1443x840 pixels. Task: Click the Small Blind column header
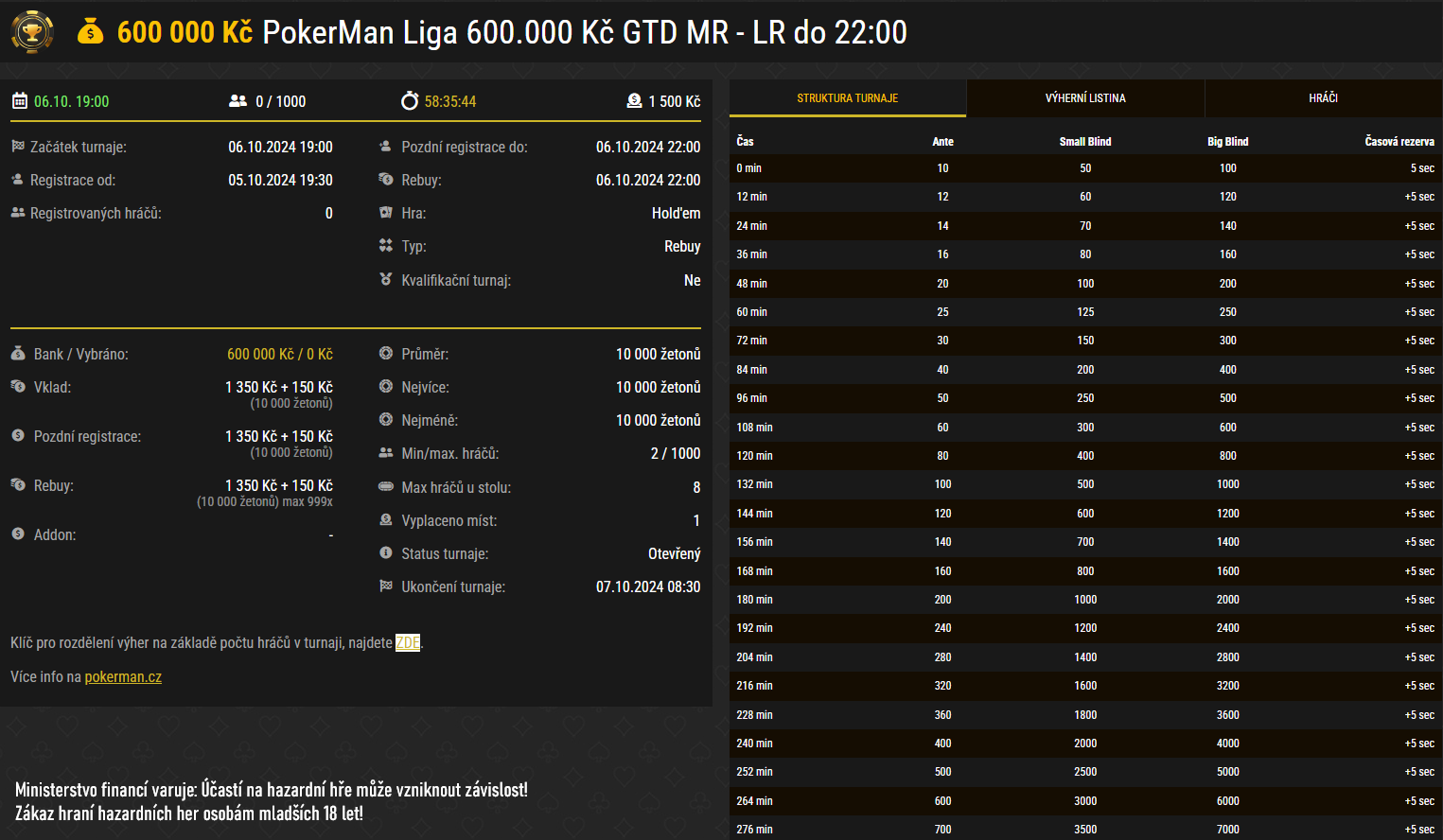tap(1085, 141)
